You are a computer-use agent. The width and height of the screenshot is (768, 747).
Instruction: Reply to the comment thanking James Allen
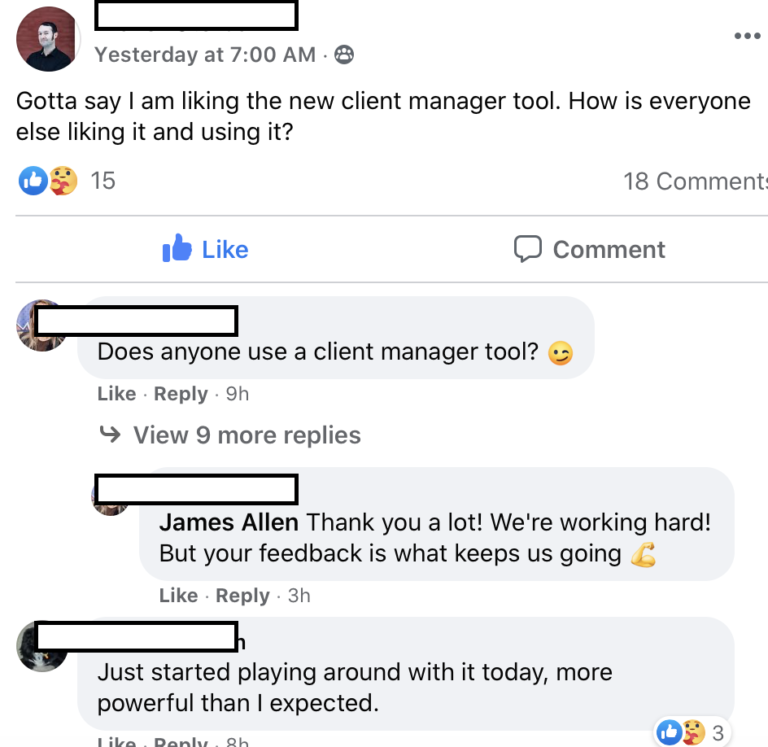[x=242, y=596]
